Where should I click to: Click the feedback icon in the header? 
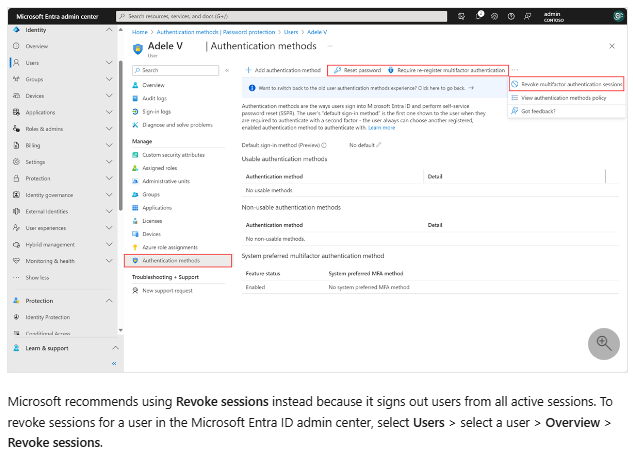click(527, 17)
